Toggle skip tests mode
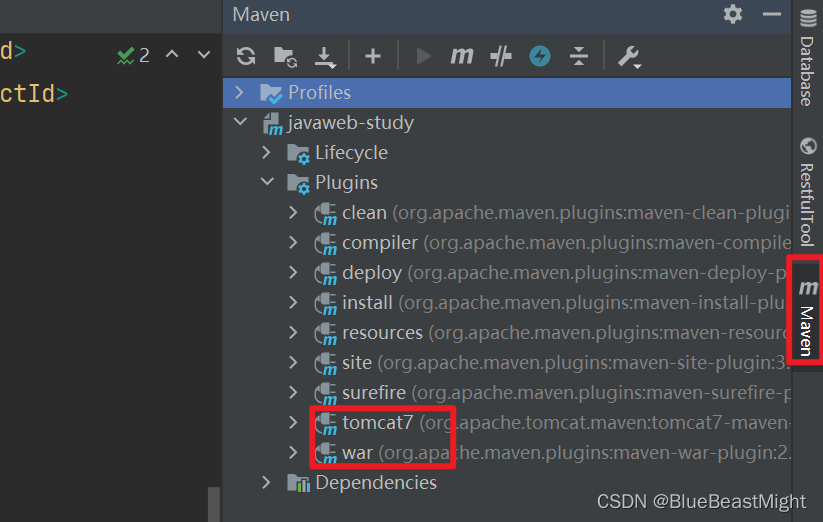Screen dimensions: 823x522 pyautogui.click(x=500, y=56)
